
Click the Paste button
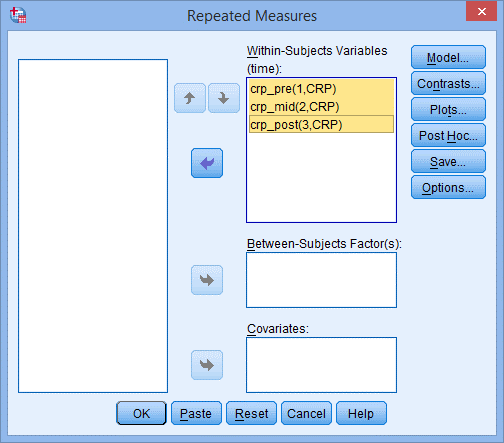click(x=196, y=413)
